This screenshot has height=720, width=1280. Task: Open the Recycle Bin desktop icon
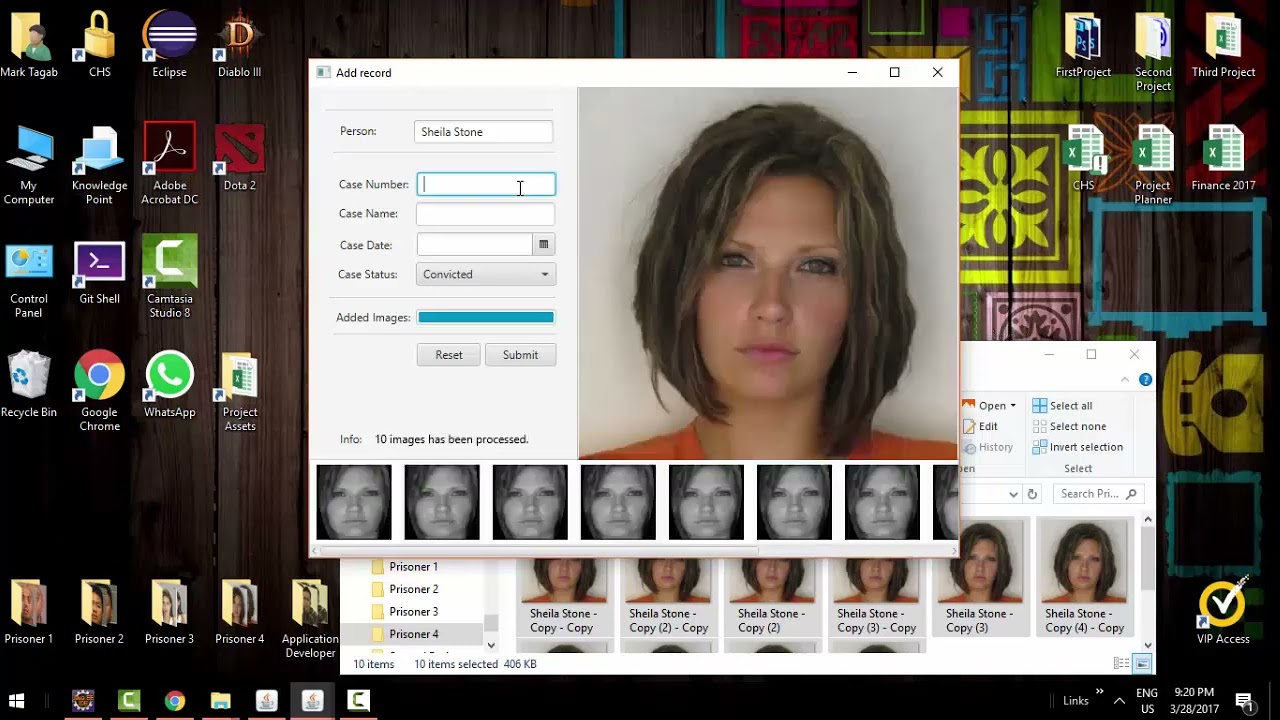pos(29,384)
